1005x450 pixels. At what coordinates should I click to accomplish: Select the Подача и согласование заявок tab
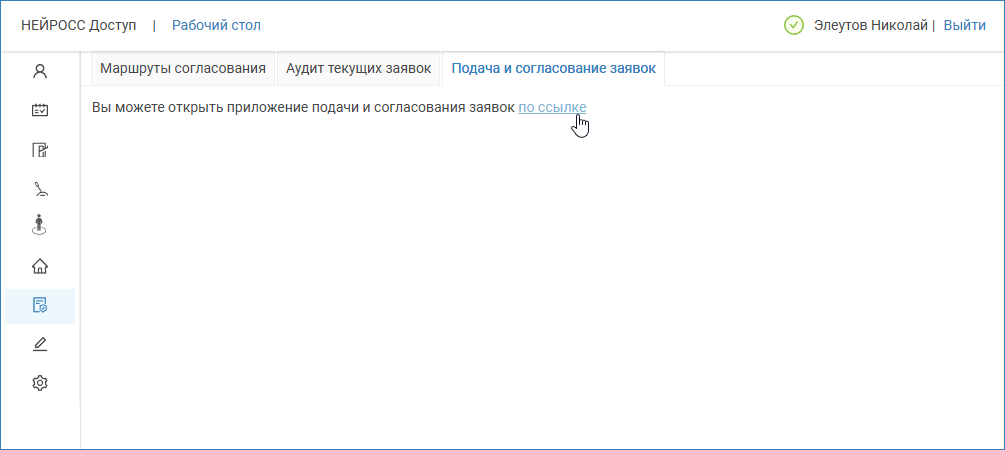[x=554, y=69]
